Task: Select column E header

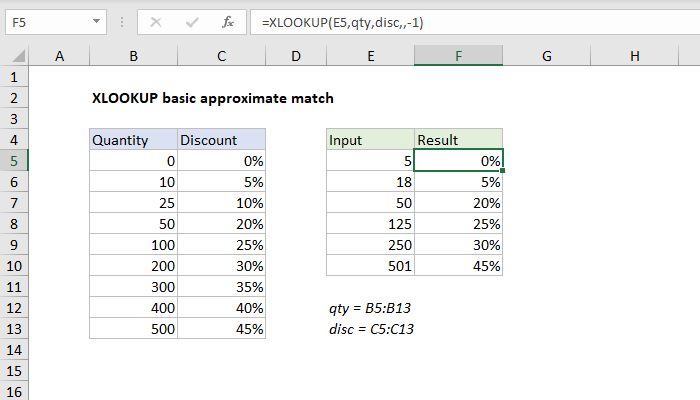Action: pyautogui.click(x=371, y=56)
